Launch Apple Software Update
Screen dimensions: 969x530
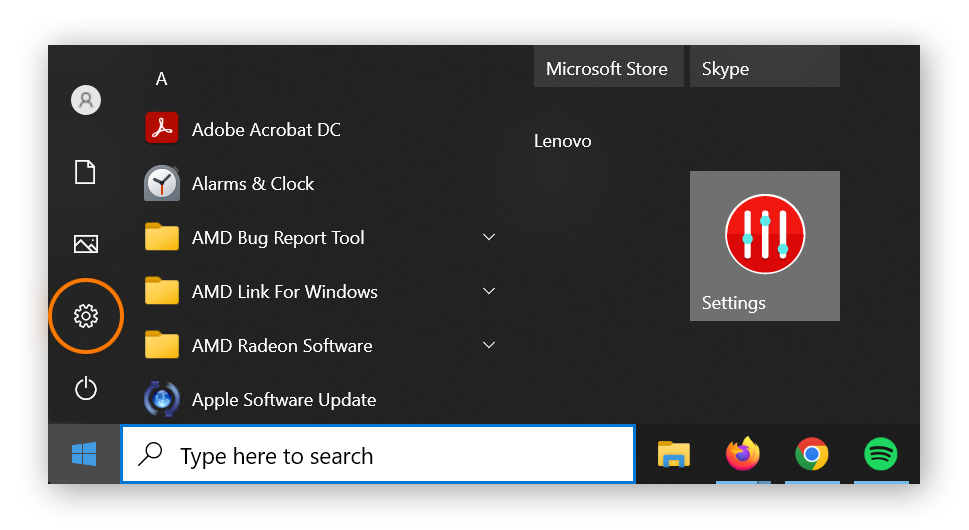coord(283,399)
